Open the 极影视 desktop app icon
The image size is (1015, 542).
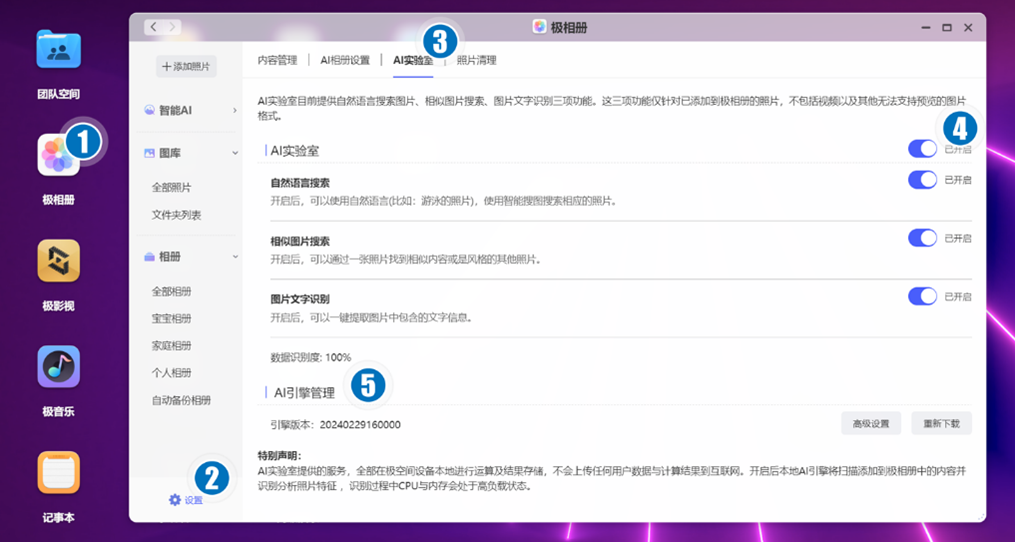pyautogui.click(x=58, y=260)
